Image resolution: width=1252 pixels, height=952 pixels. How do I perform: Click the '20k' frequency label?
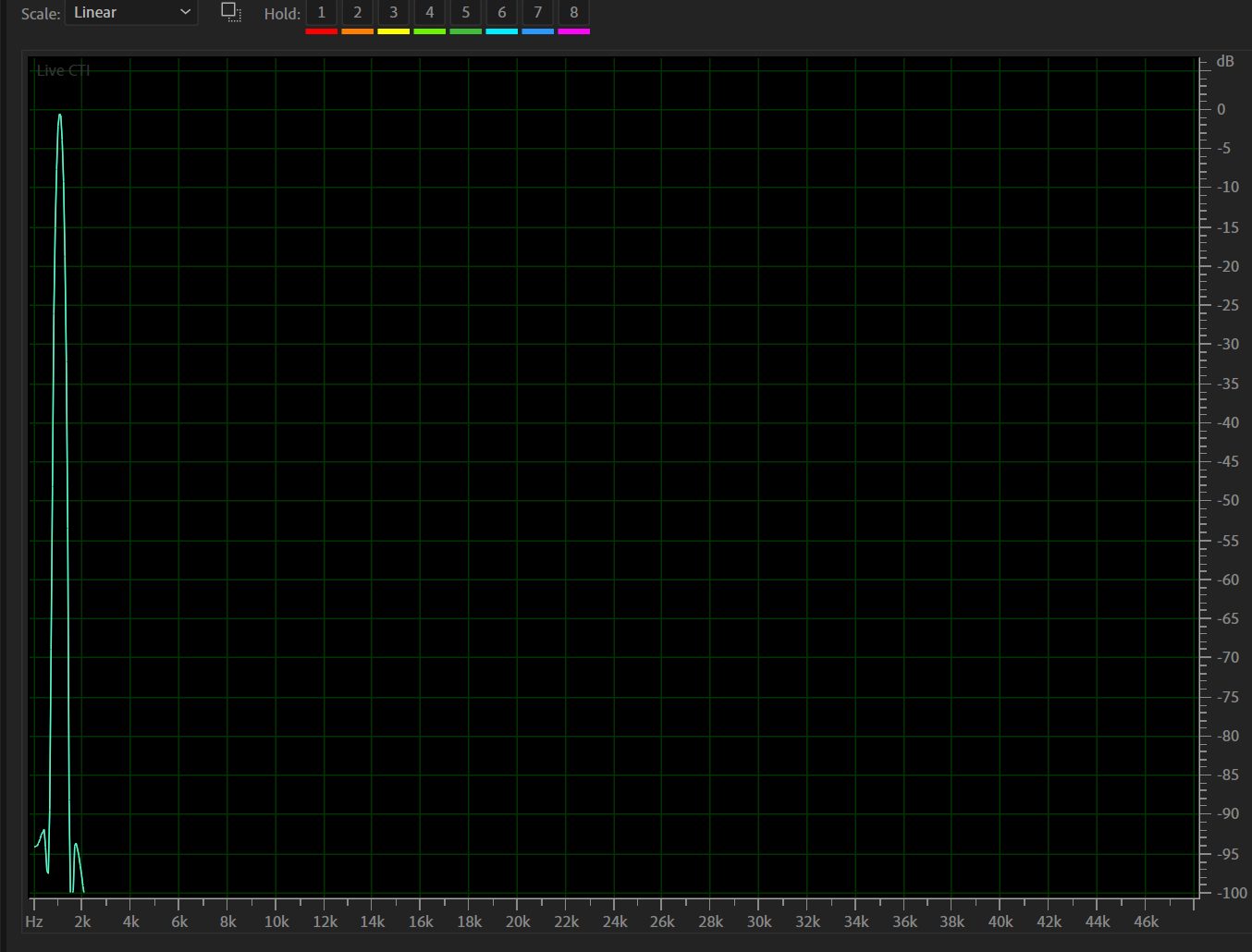(518, 921)
